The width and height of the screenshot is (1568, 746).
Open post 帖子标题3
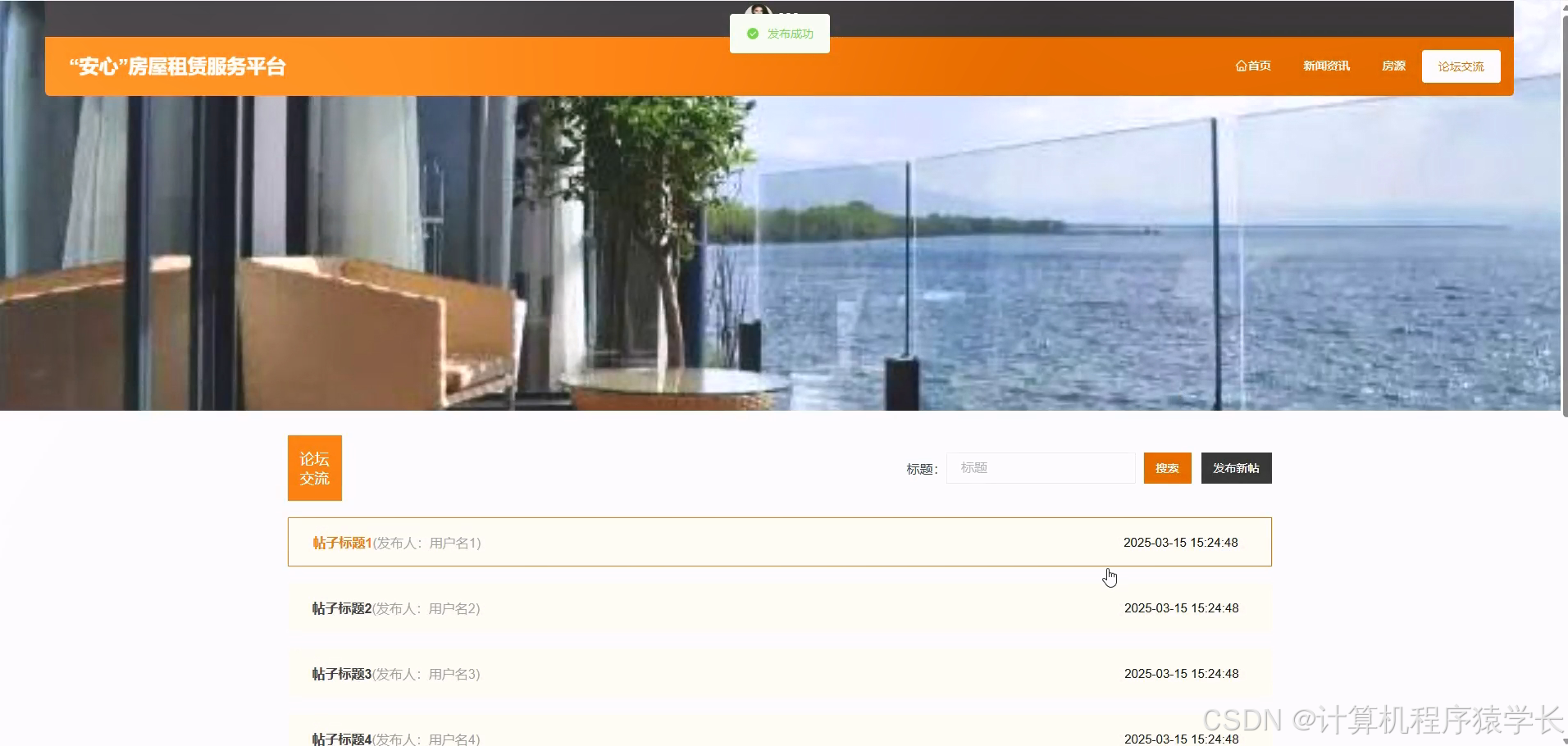(779, 674)
